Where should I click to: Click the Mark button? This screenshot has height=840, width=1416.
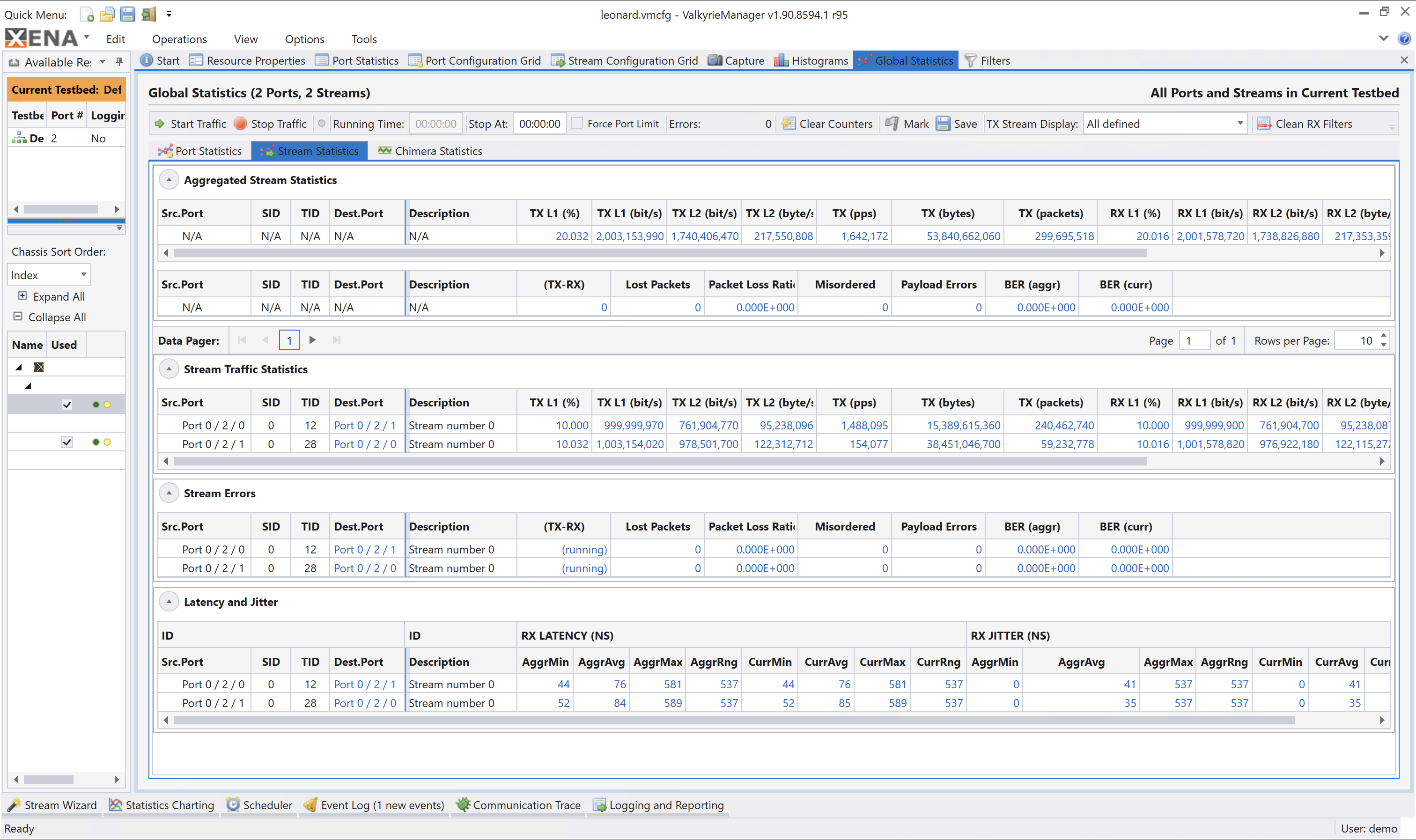tap(907, 124)
